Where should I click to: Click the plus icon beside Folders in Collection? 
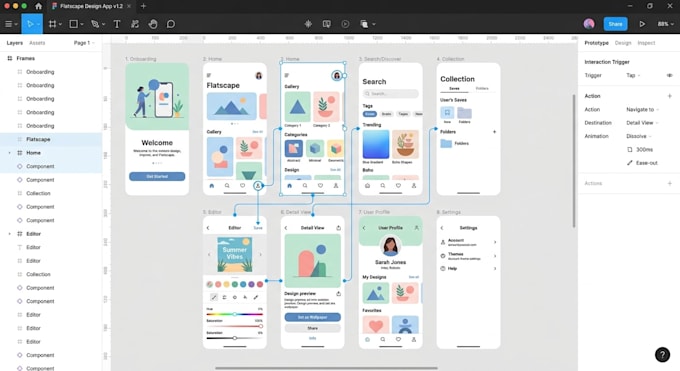[494, 131]
